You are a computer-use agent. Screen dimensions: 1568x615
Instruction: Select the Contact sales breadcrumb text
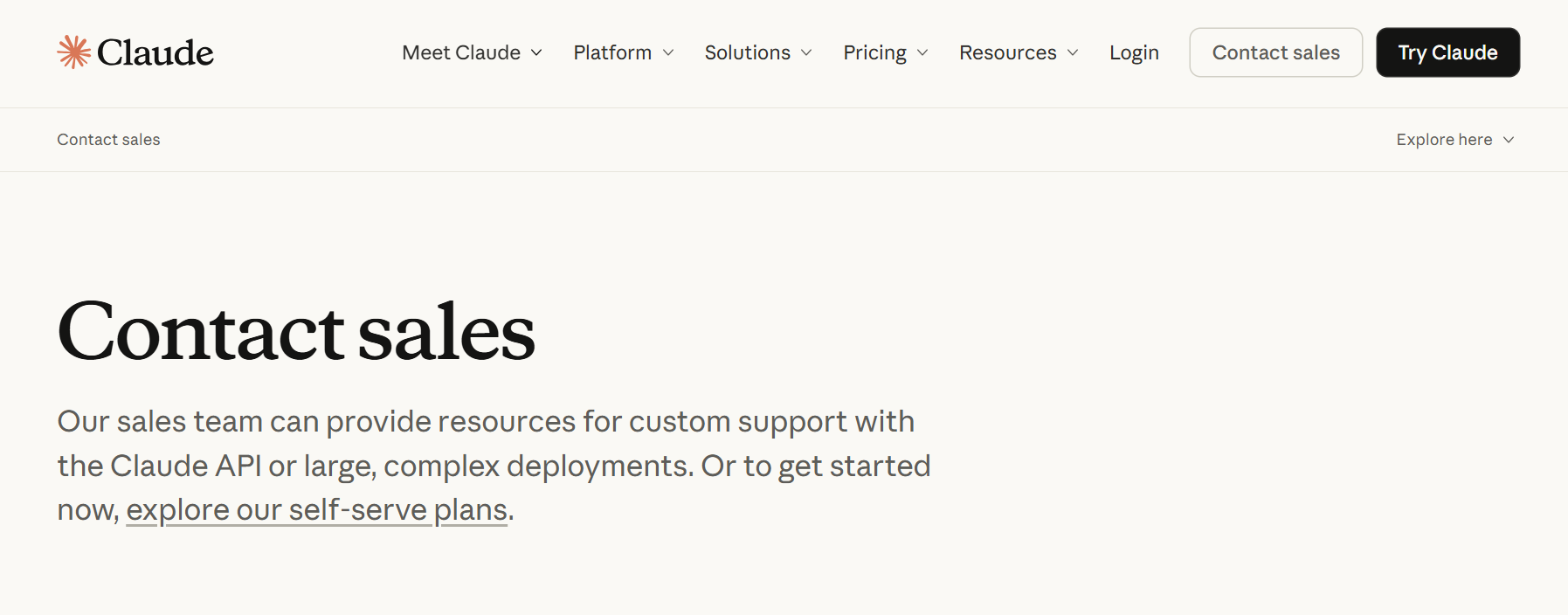(x=108, y=140)
